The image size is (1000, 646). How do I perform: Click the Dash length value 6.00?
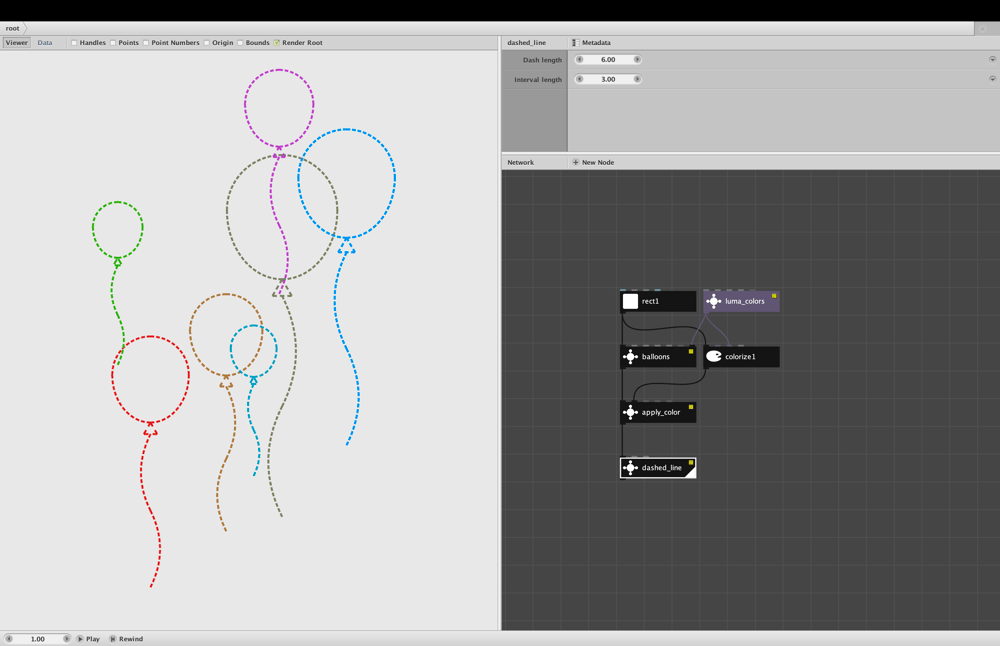pos(608,59)
